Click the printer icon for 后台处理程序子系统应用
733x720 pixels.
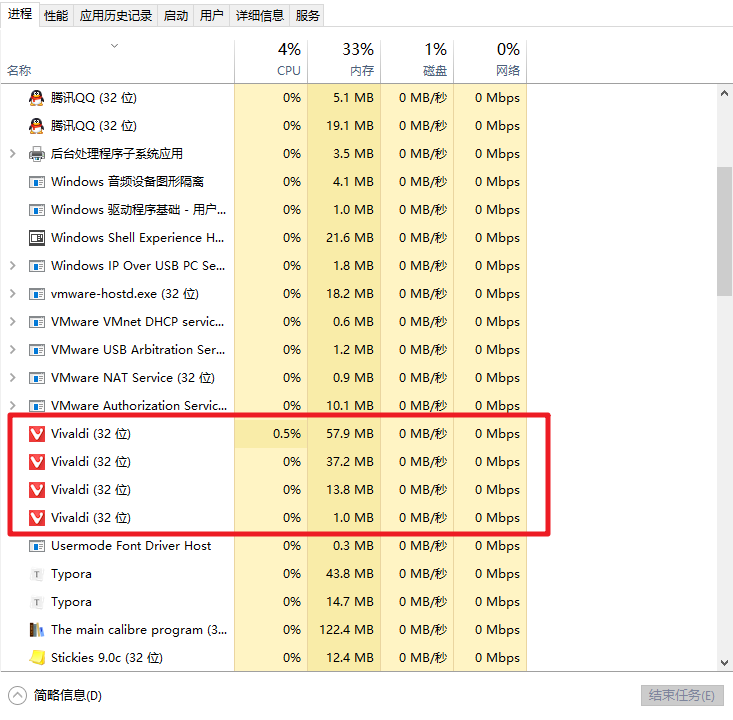tap(37, 154)
